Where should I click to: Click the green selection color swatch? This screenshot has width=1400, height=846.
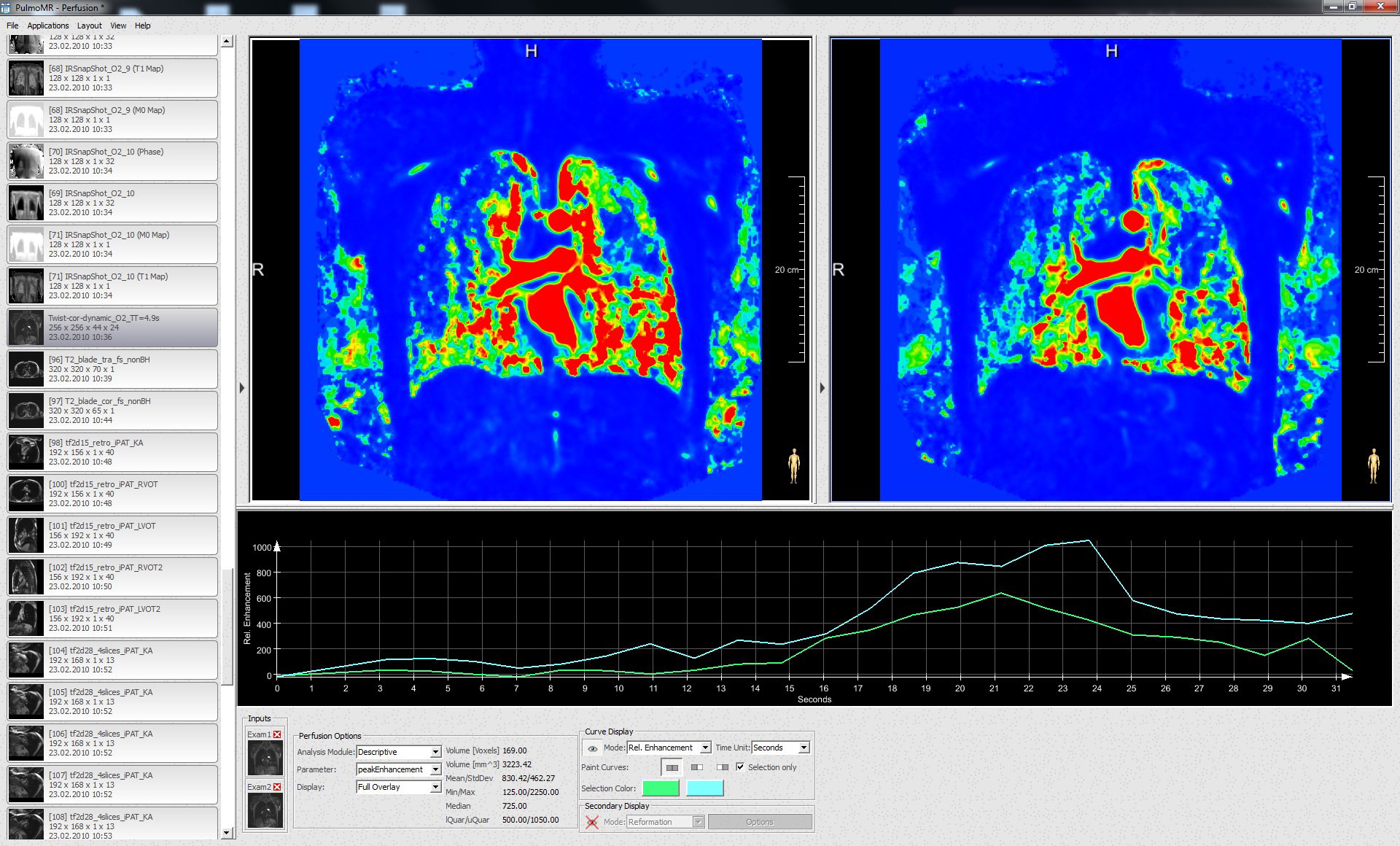click(x=661, y=788)
